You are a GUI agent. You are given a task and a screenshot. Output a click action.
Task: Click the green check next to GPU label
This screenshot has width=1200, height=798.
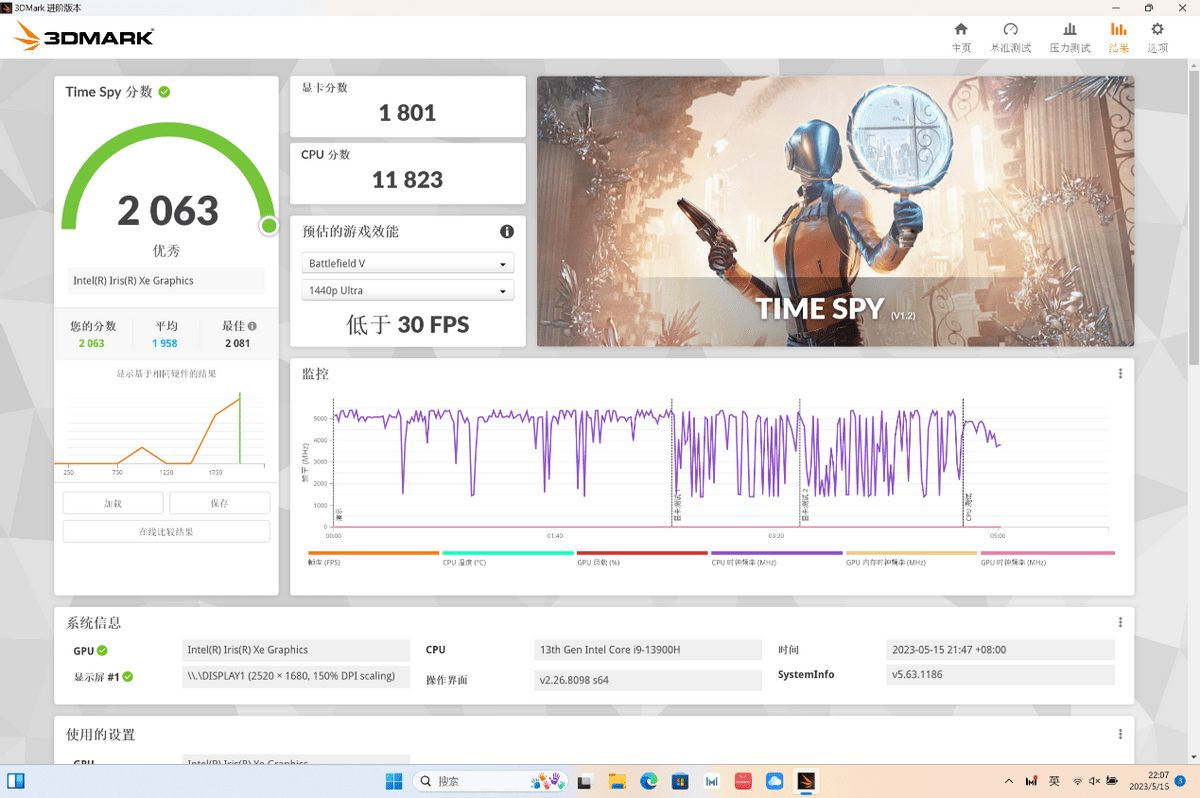(x=102, y=651)
